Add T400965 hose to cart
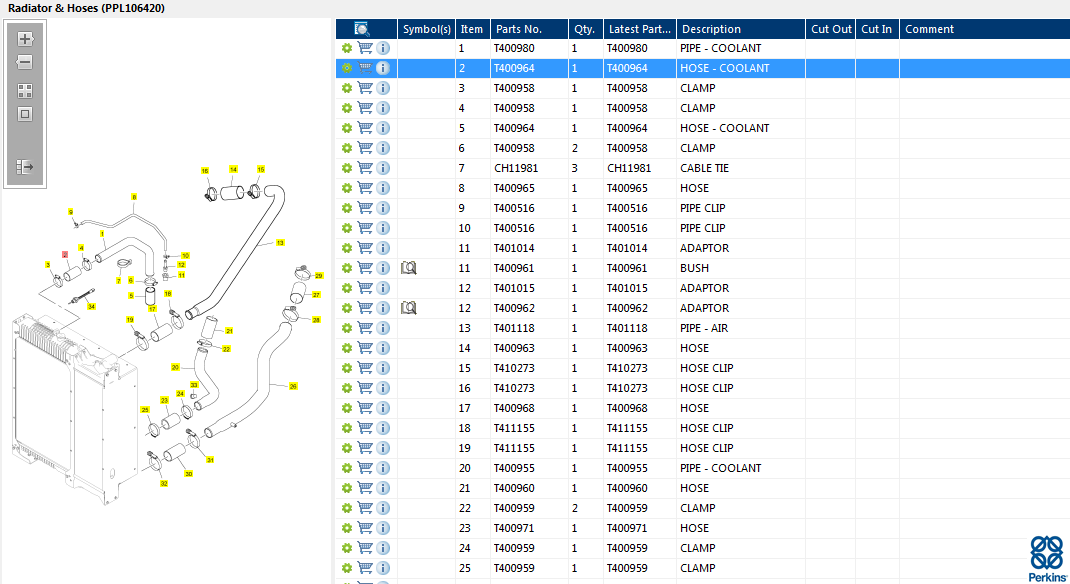This screenshot has height=584, width=1070. click(365, 188)
